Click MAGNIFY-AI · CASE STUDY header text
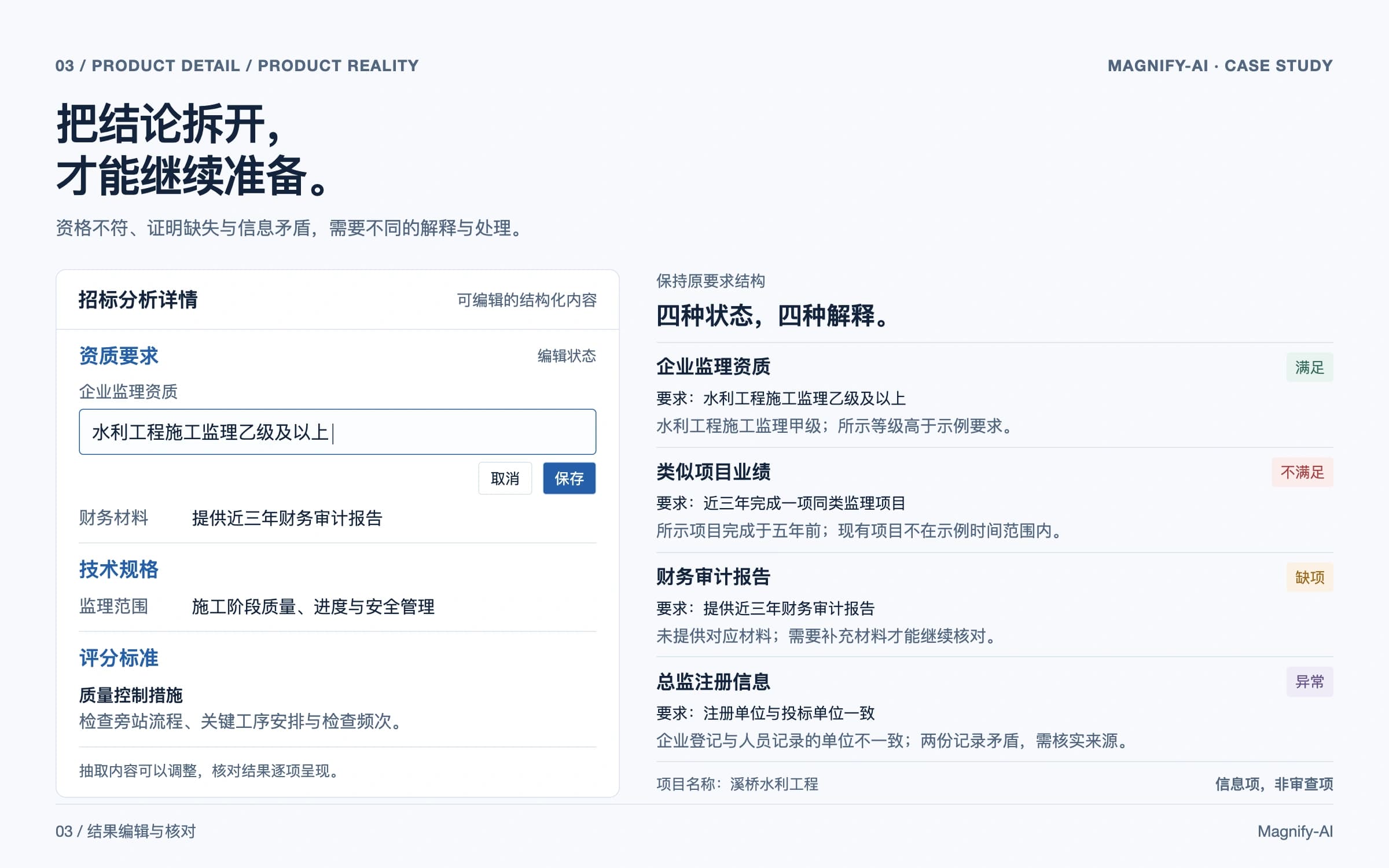This screenshot has height=868, width=1389. pyautogui.click(x=1220, y=65)
